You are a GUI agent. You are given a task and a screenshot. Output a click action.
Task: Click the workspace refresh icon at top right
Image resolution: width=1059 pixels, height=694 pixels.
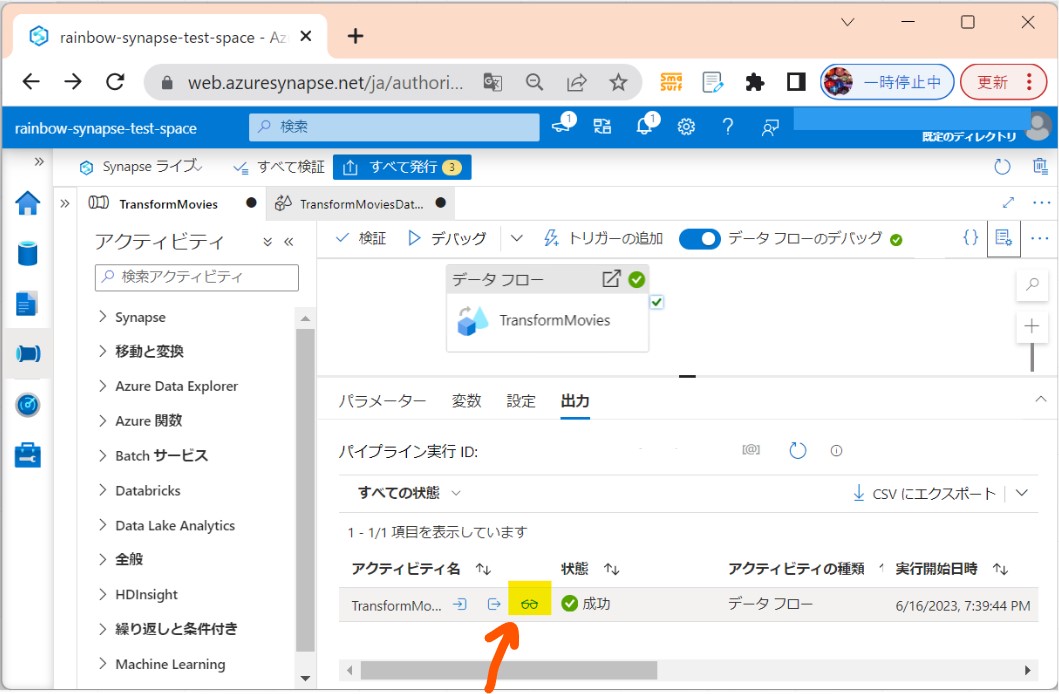pyautogui.click(x=1002, y=167)
